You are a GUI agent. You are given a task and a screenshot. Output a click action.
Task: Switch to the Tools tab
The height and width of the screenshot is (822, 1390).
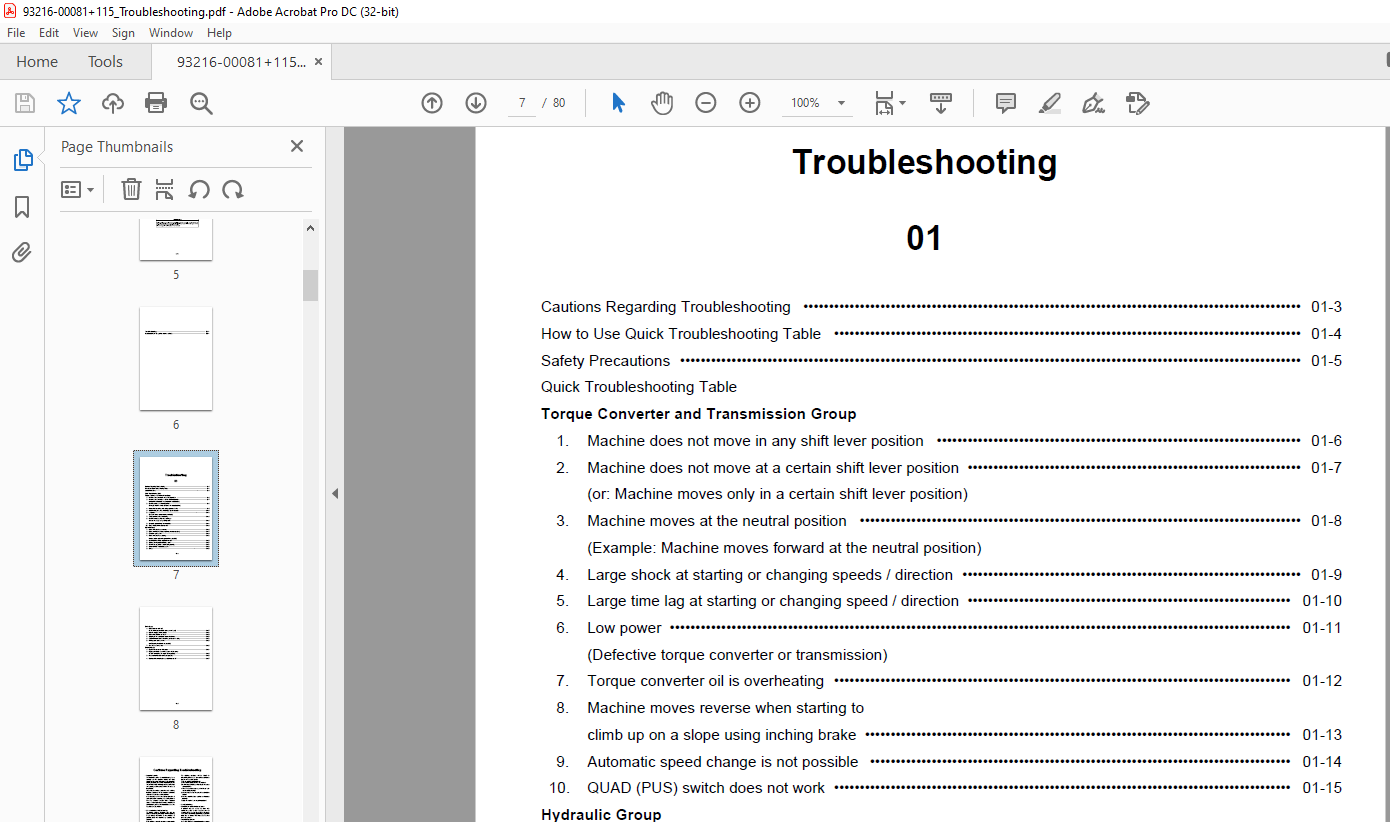click(x=105, y=61)
